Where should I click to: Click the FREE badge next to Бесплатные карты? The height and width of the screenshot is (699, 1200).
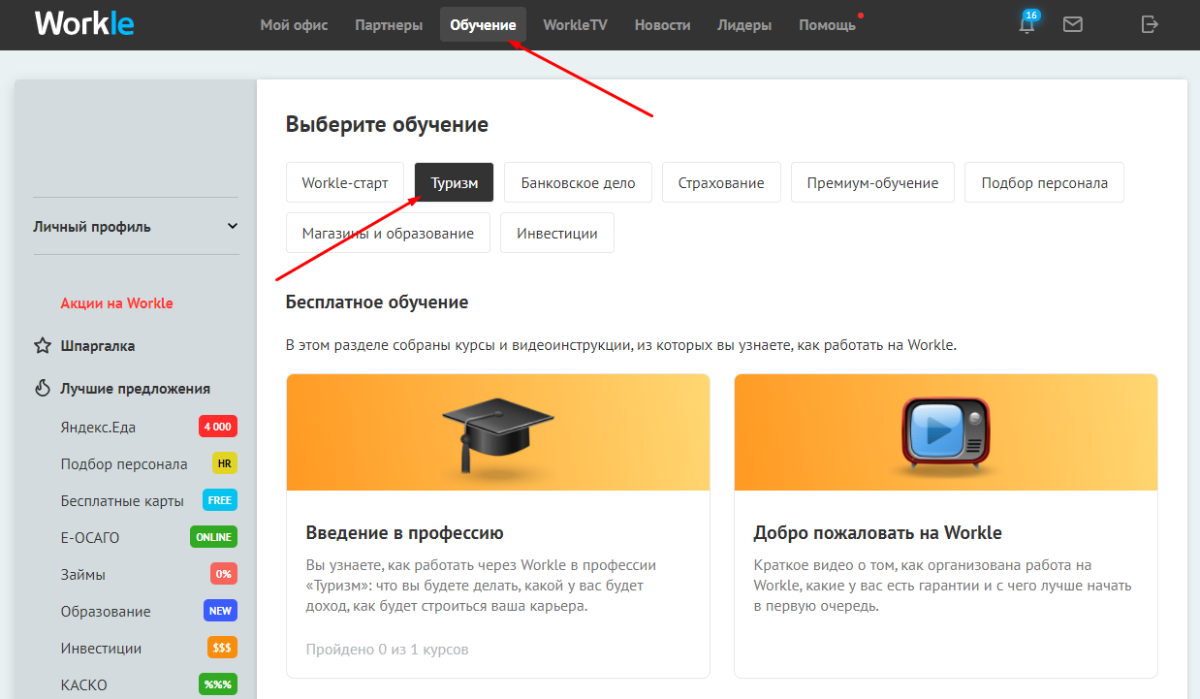coord(219,499)
